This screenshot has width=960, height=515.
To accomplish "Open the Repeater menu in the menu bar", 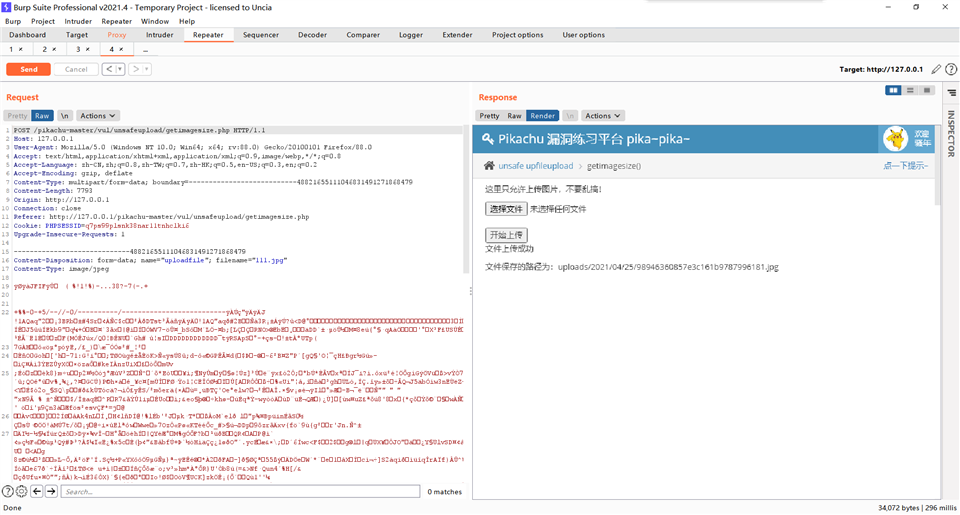I will [116, 21].
